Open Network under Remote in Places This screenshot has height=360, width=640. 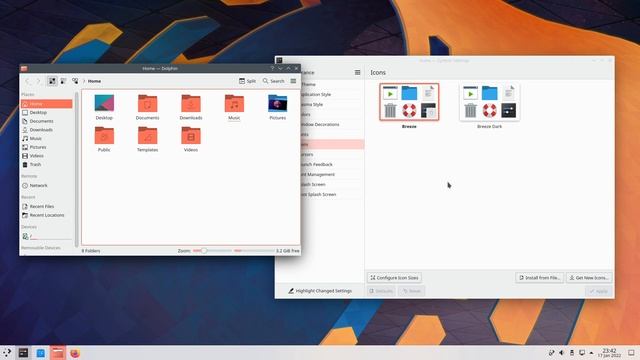pos(47,186)
